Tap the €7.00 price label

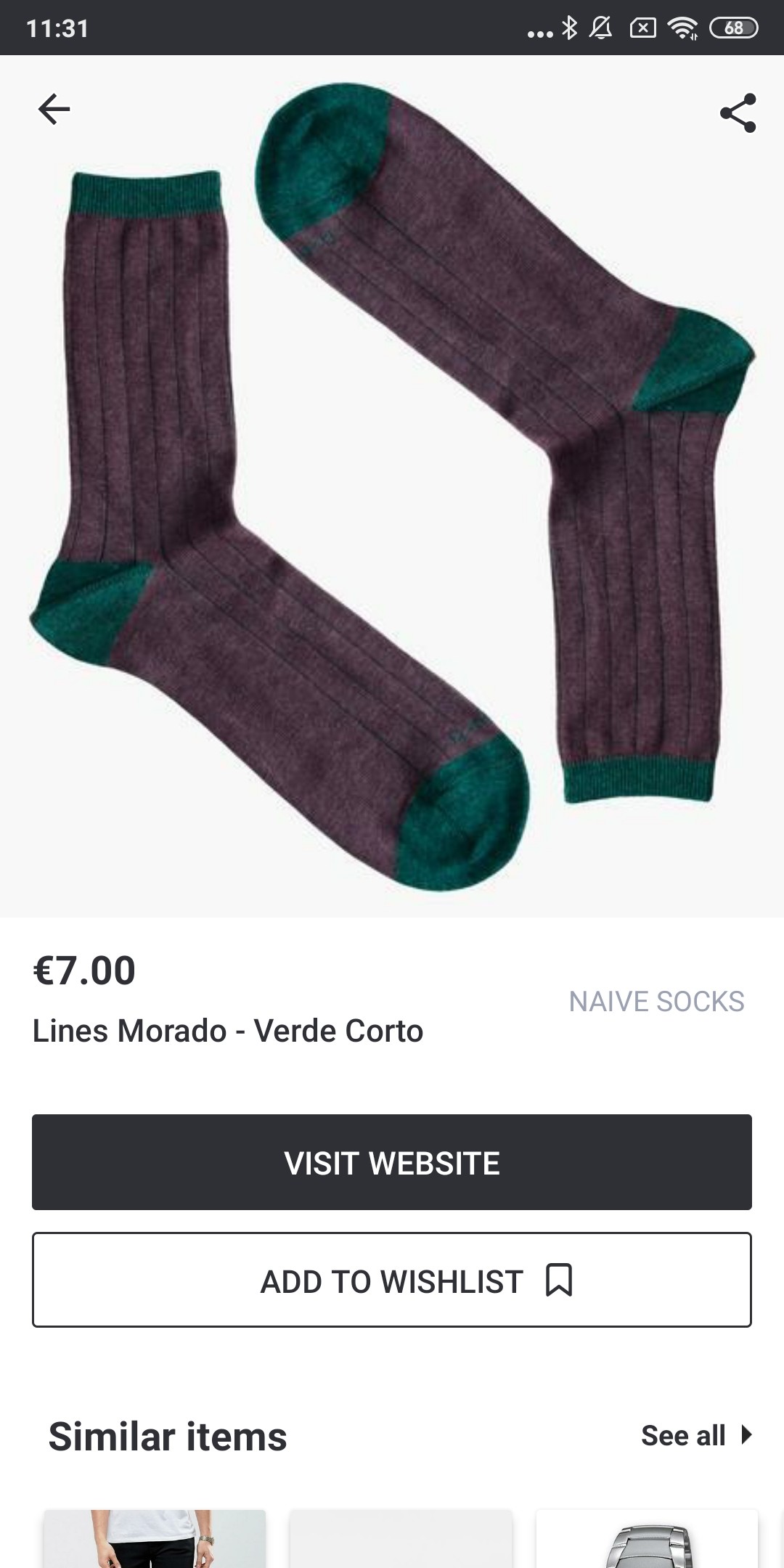click(x=84, y=971)
